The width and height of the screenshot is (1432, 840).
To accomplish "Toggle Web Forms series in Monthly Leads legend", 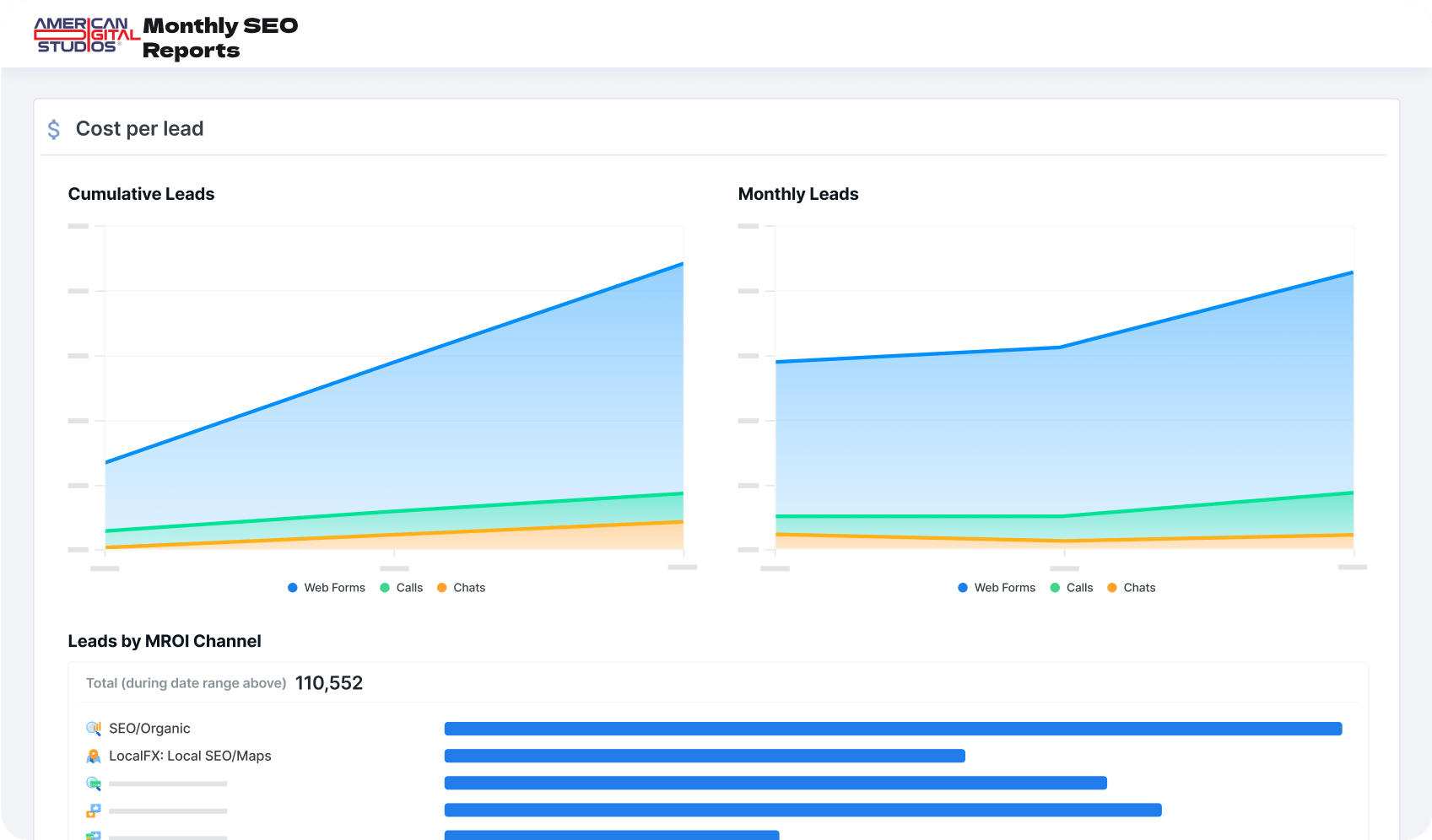I will (x=997, y=588).
